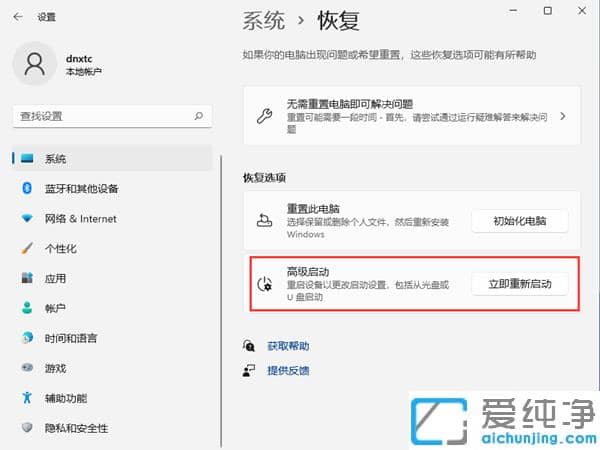Click the shield icon for 隐私和安全性

pyautogui.click(x=27, y=427)
